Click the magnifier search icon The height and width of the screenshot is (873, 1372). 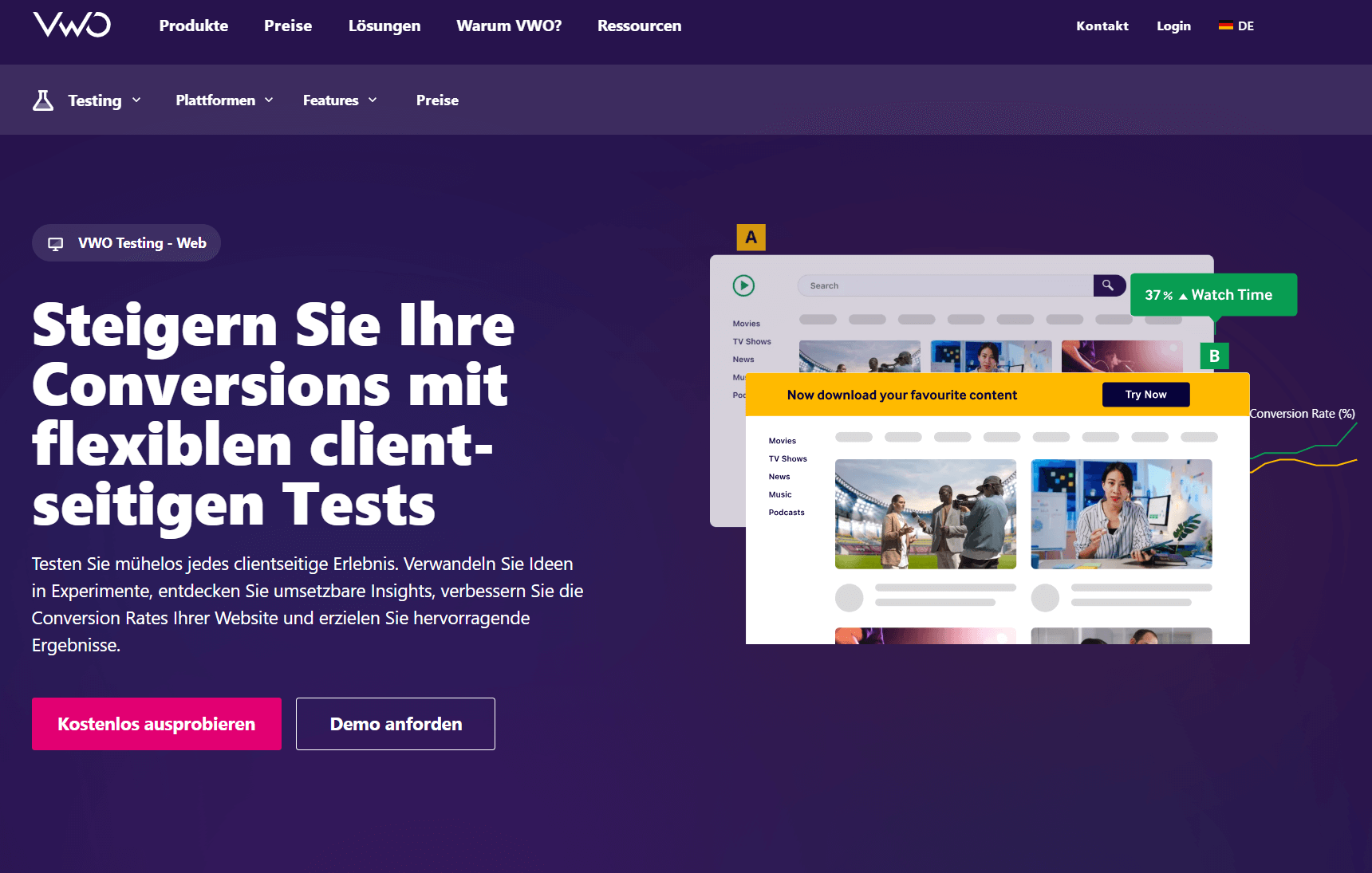click(1109, 285)
